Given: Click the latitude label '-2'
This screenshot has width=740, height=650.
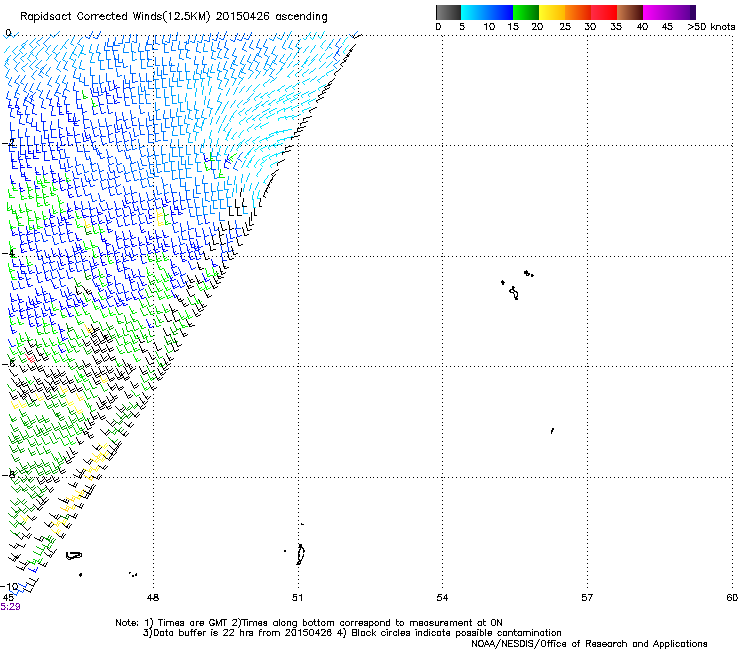Looking at the screenshot, I should pos(8,143).
